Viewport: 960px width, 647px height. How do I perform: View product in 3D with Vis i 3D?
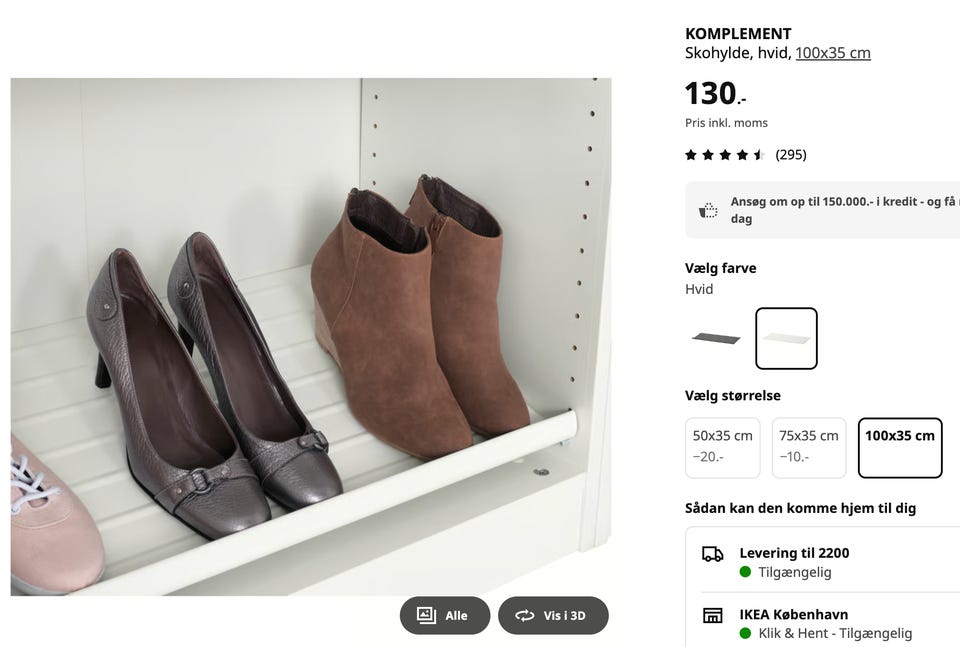click(x=553, y=615)
